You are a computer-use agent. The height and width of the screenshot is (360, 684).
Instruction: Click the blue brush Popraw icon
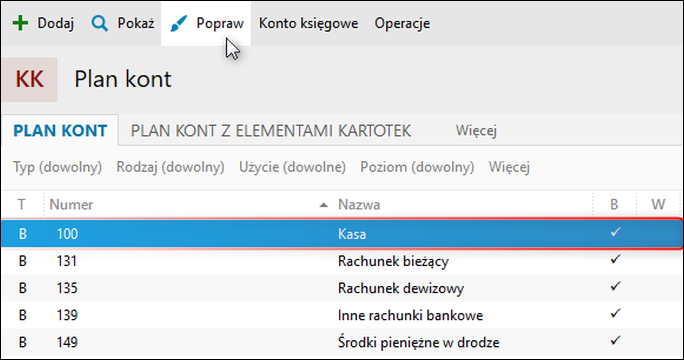pyautogui.click(x=178, y=24)
